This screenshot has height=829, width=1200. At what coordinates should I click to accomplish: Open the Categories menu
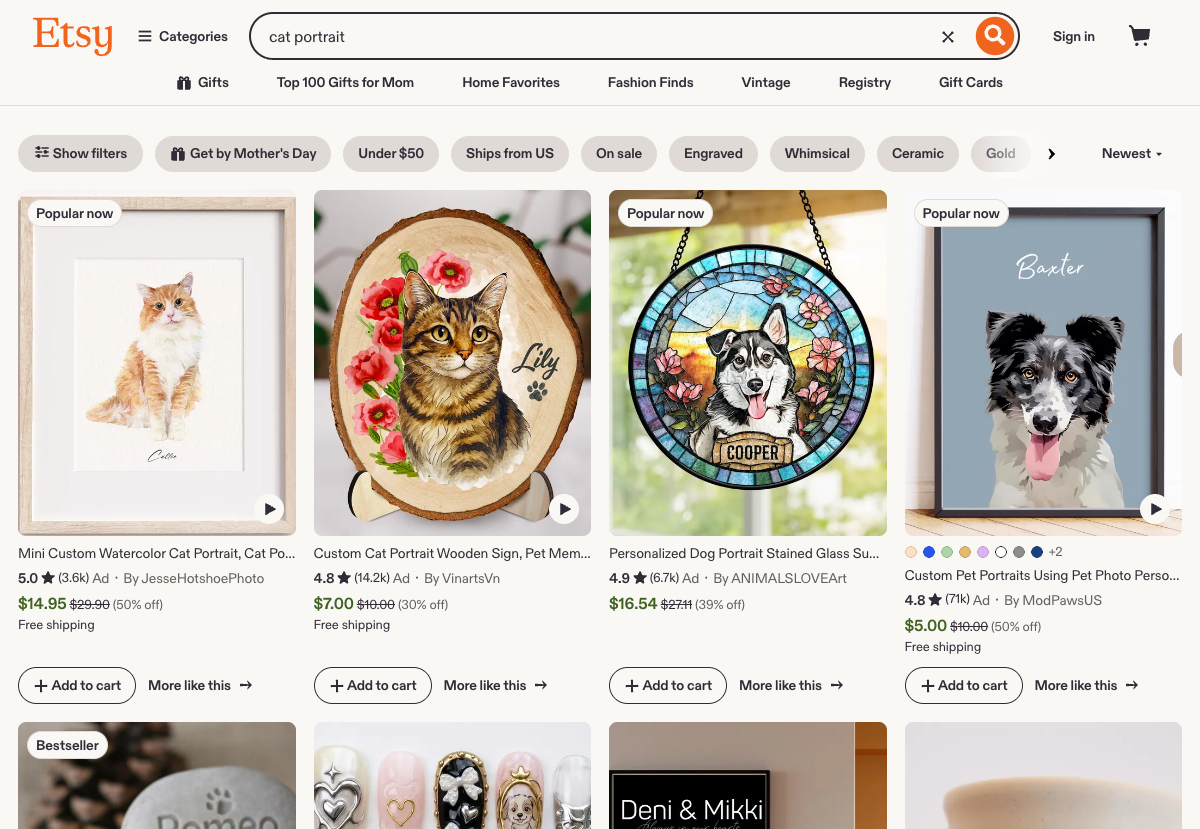pyautogui.click(x=183, y=37)
